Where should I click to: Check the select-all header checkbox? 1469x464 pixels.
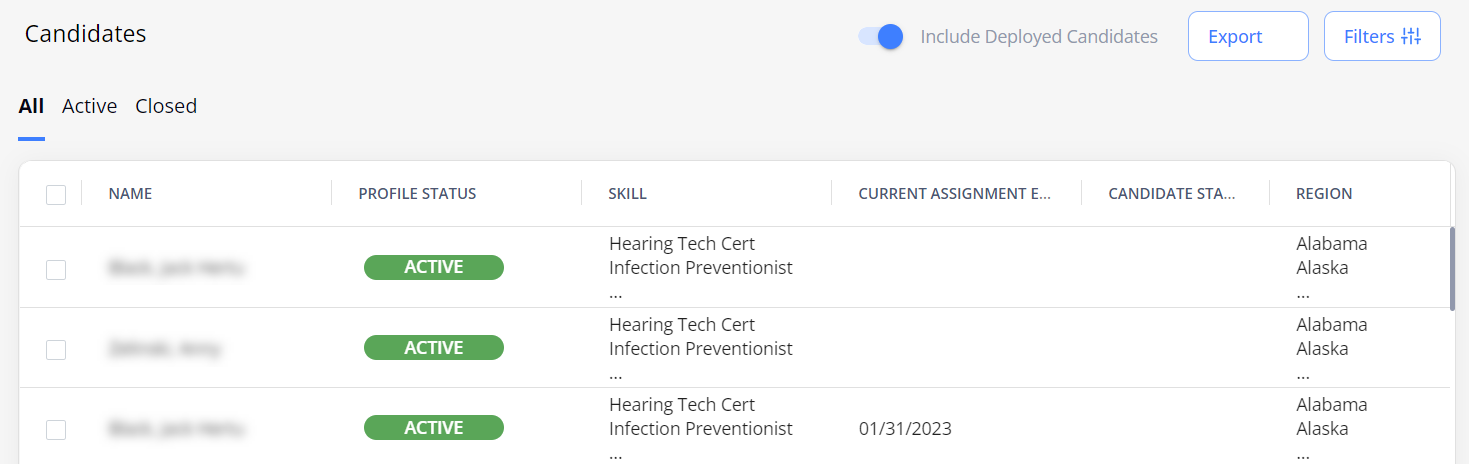coord(56,195)
